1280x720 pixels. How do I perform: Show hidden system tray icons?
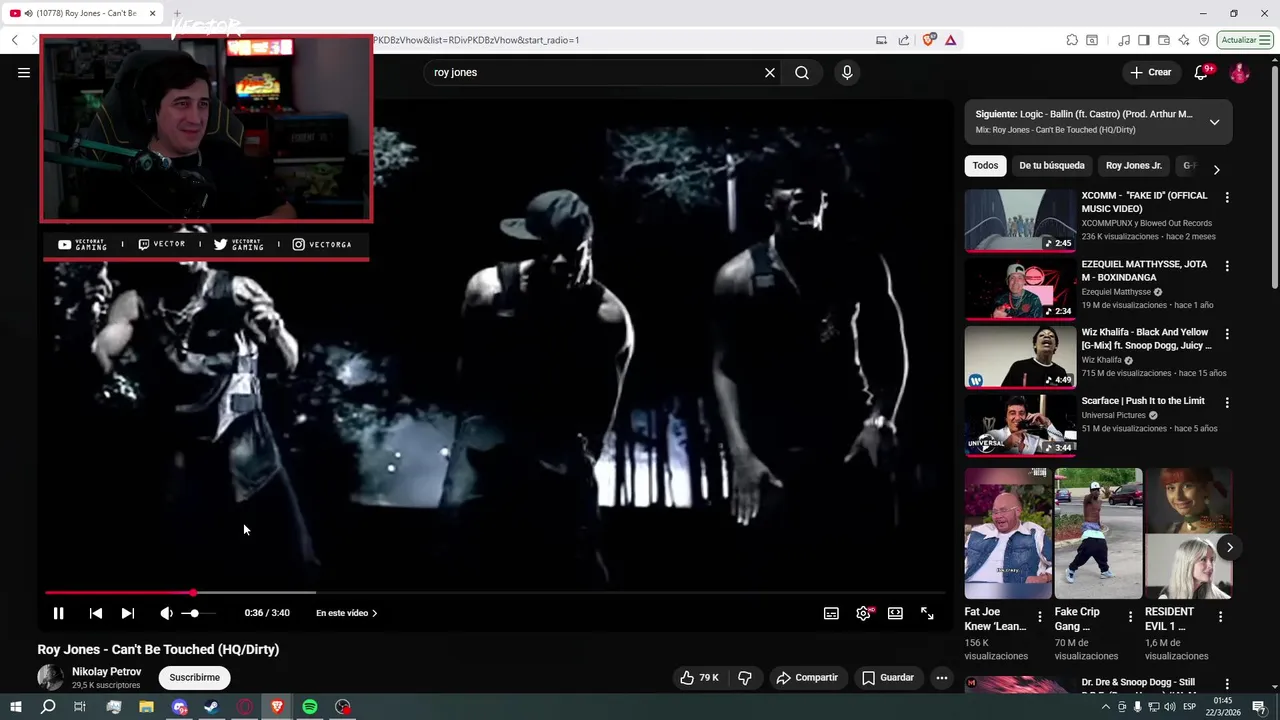coord(1105,707)
